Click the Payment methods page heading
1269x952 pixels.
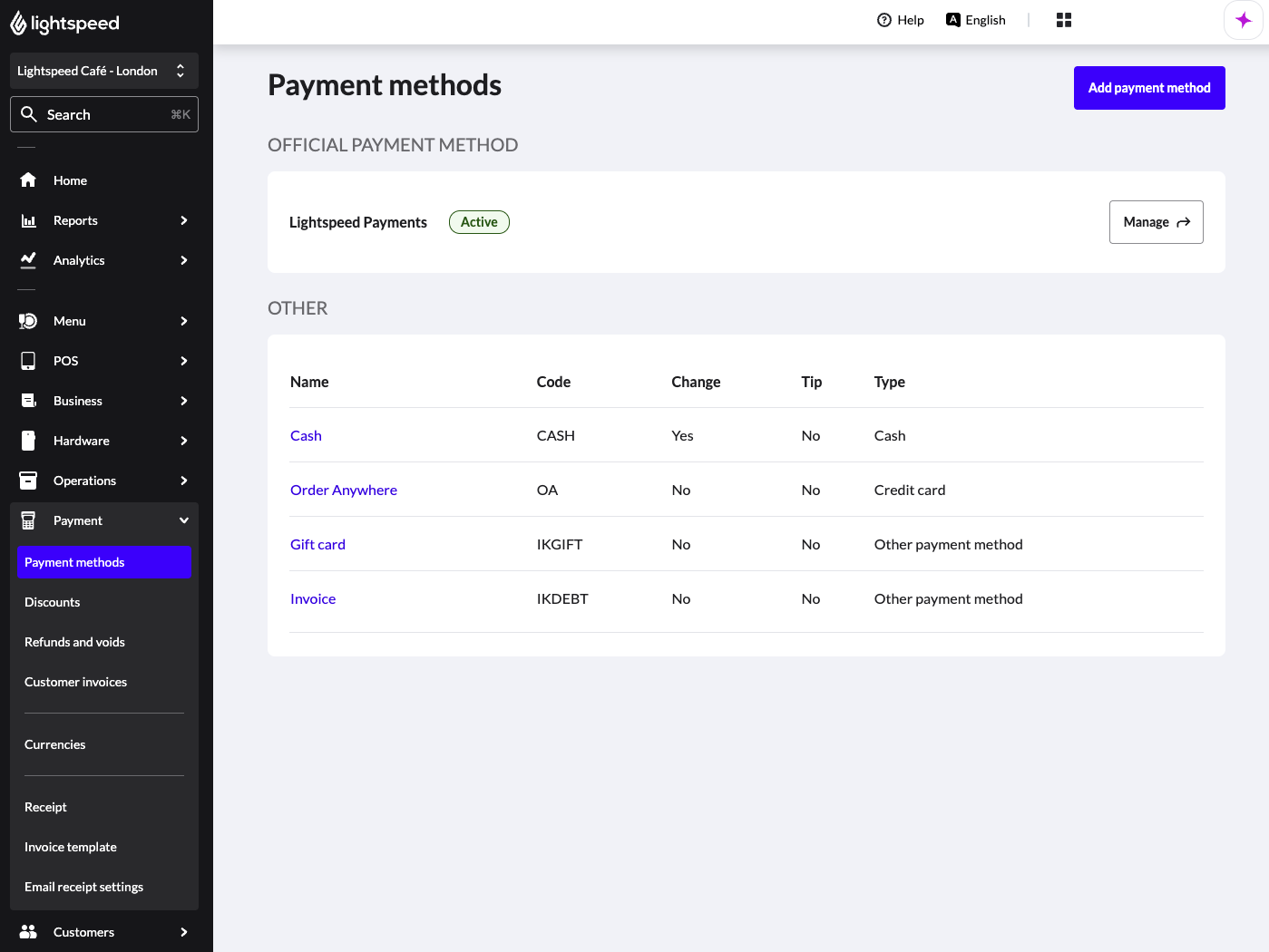point(385,85)
